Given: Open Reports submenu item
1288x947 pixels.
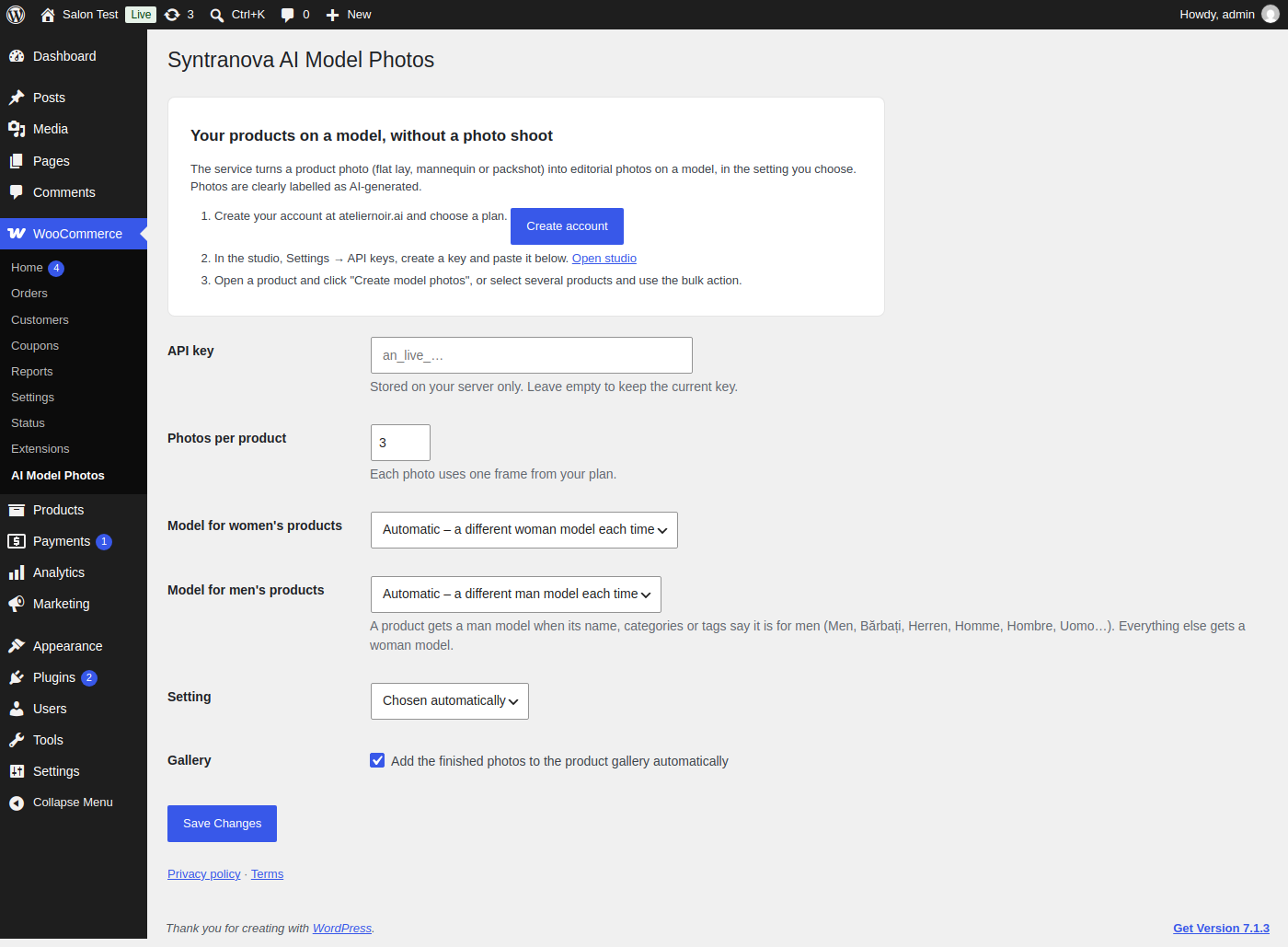Looking at the screenshot, I should (32, 372).
